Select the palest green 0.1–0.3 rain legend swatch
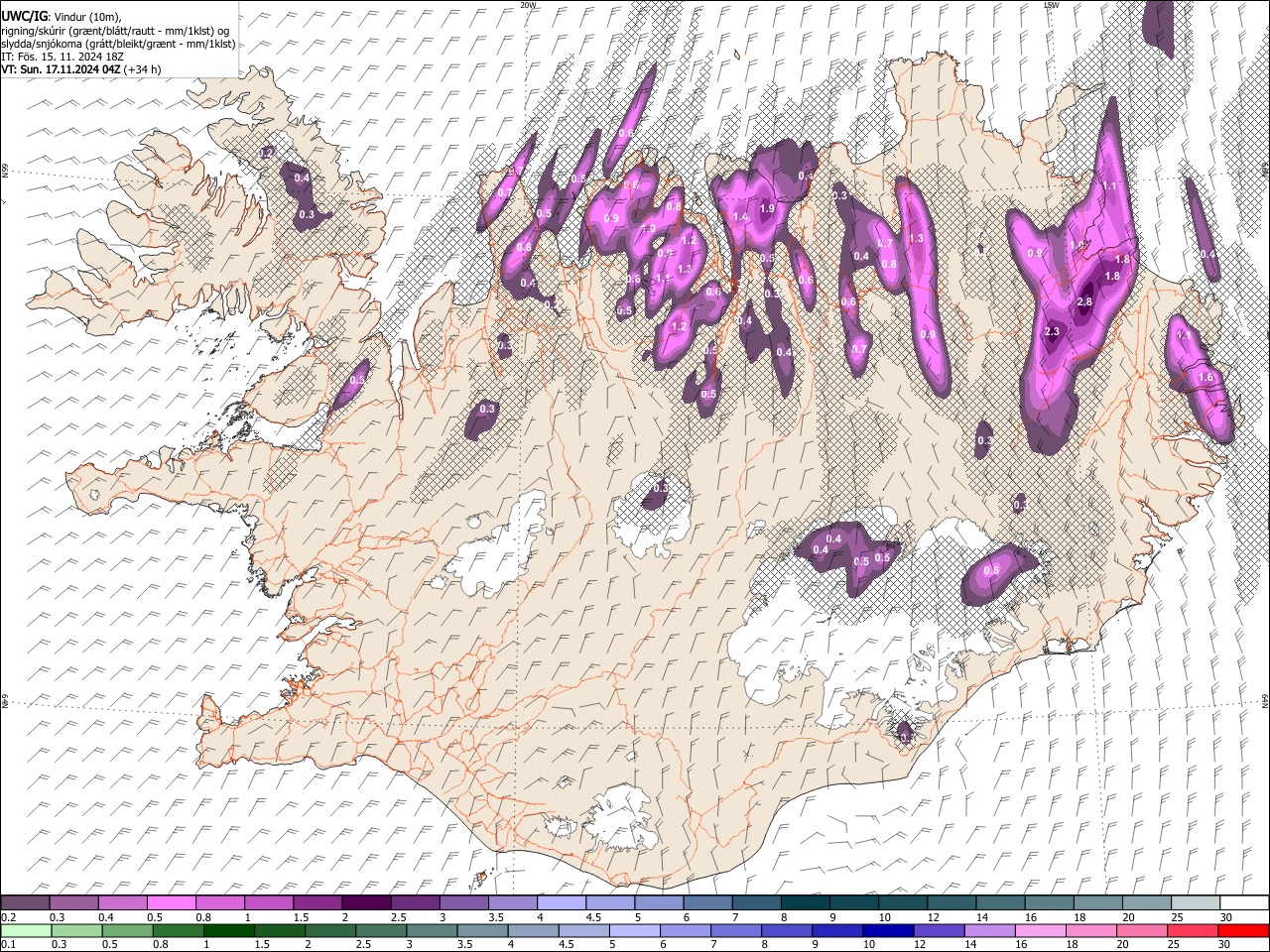Image resolution: width=1270 pixels, height=952 pixels. pyautogui.click(x=26, y=930)
